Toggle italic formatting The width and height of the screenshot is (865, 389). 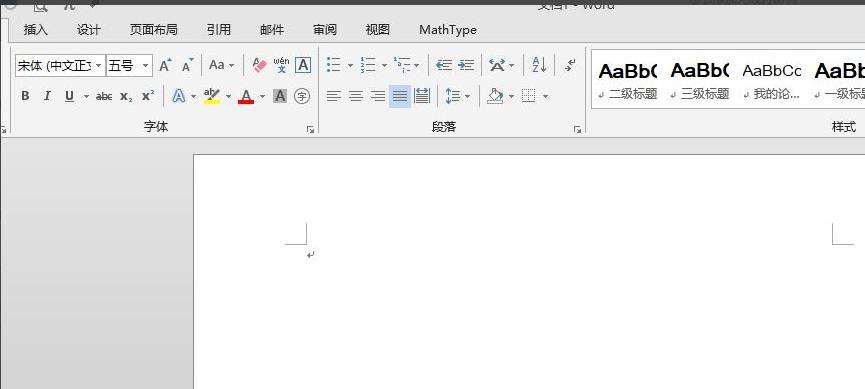tap(47, 96)
